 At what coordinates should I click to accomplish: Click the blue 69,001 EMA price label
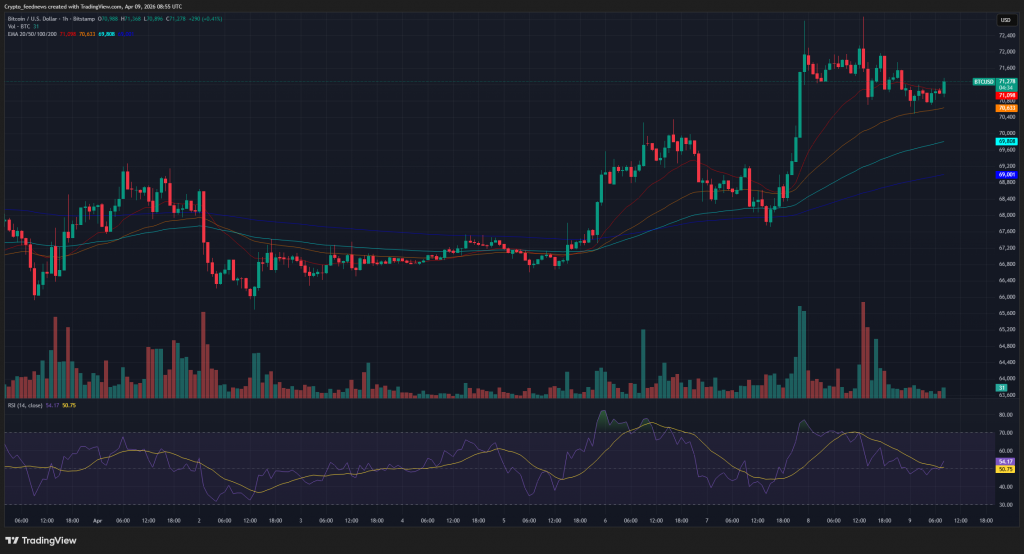coord(1007,175)
